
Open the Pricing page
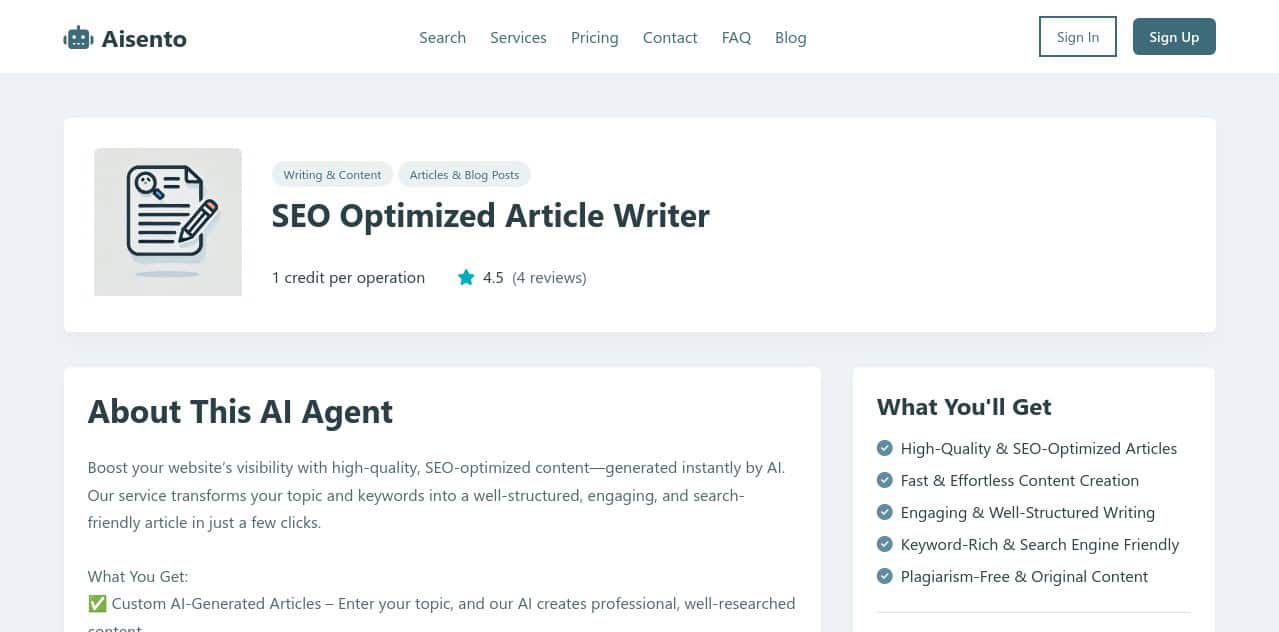[x=594, y=37]
